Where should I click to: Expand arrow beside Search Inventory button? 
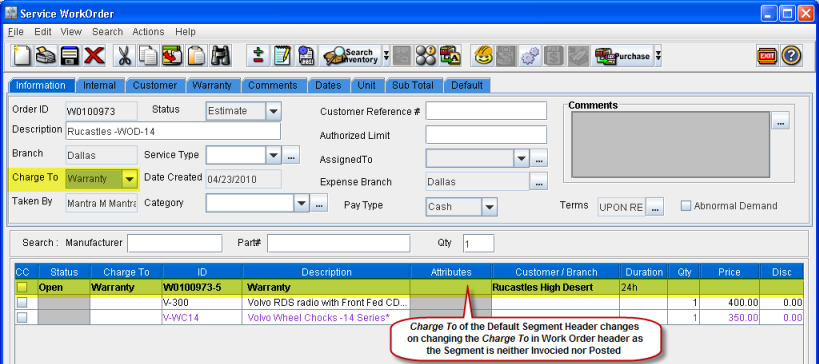[387, 55]
